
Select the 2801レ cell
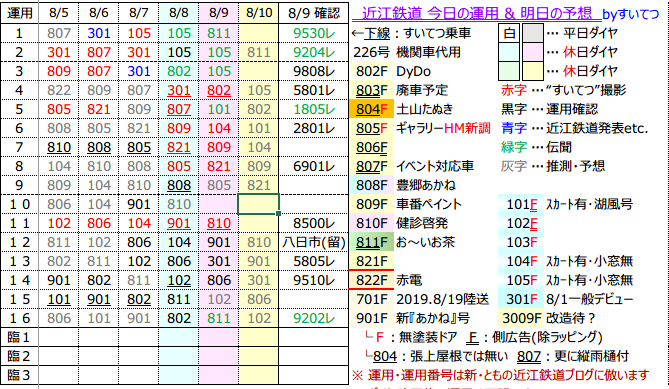(314, 128)
